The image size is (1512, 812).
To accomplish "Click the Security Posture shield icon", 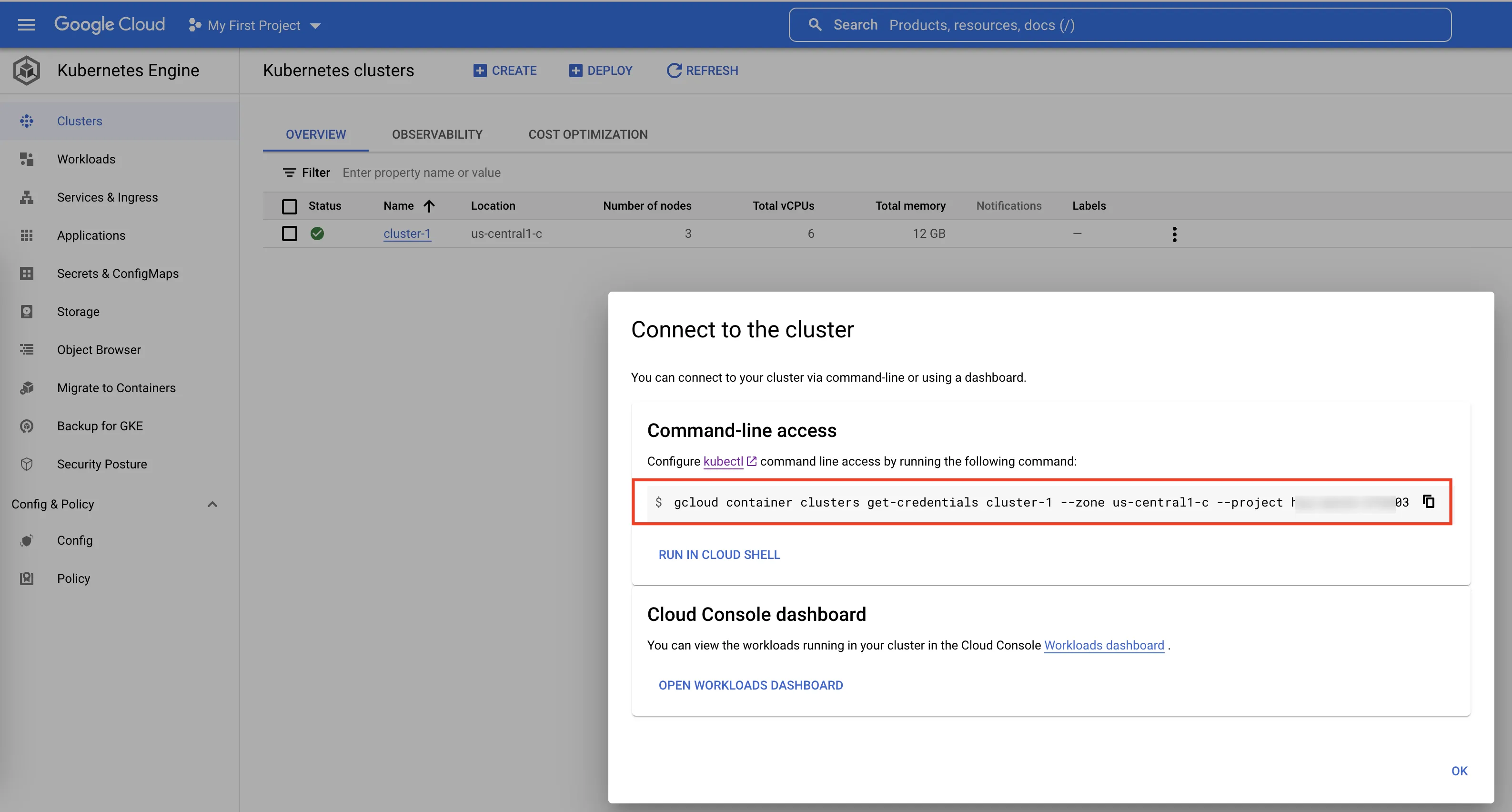I will [x=26, y=464].
